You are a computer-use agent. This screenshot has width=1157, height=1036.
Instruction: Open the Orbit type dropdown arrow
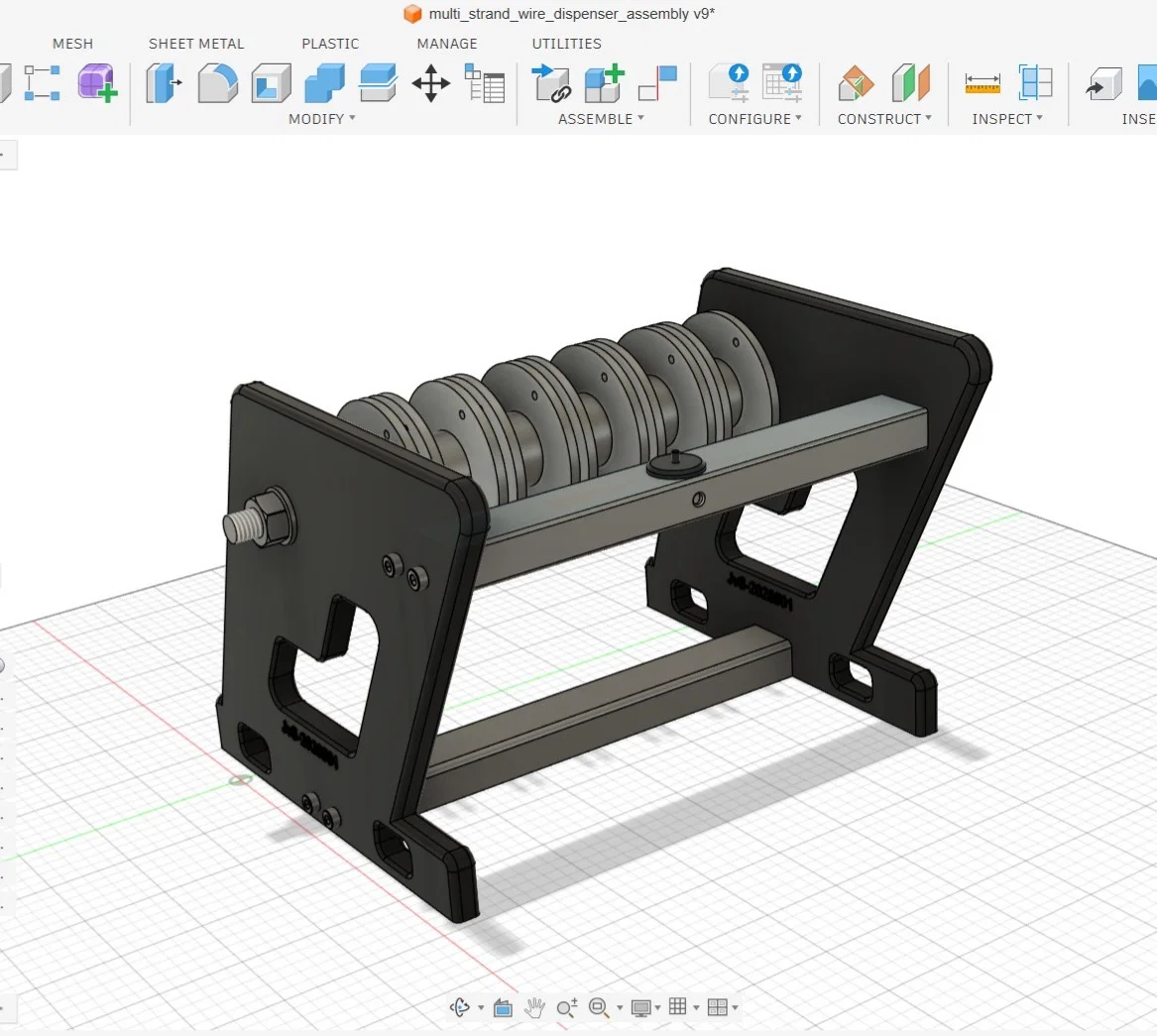481,1008
